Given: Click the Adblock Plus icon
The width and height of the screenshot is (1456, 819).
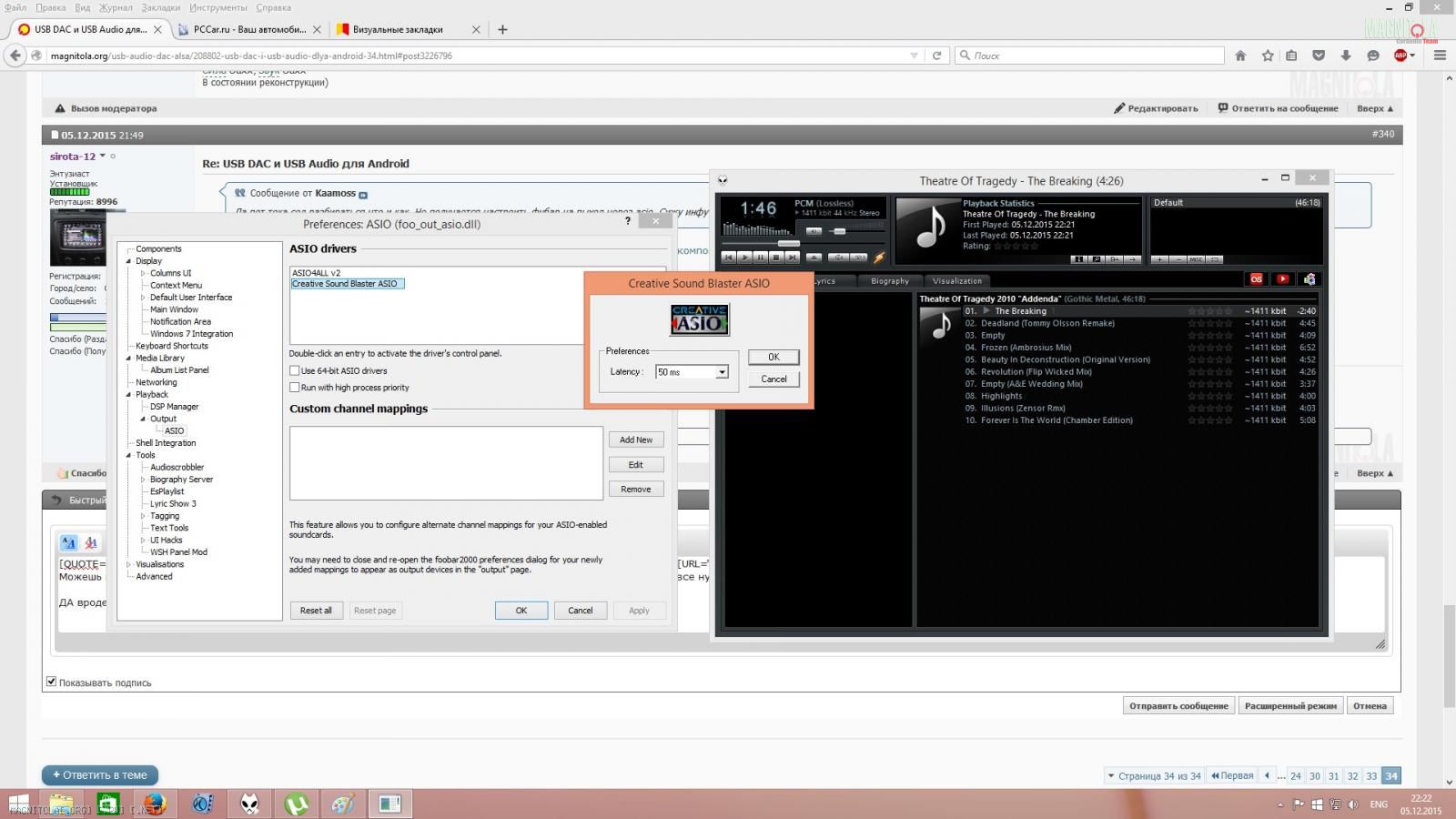Looking at the screenshot, I should tap(1400, 56).
